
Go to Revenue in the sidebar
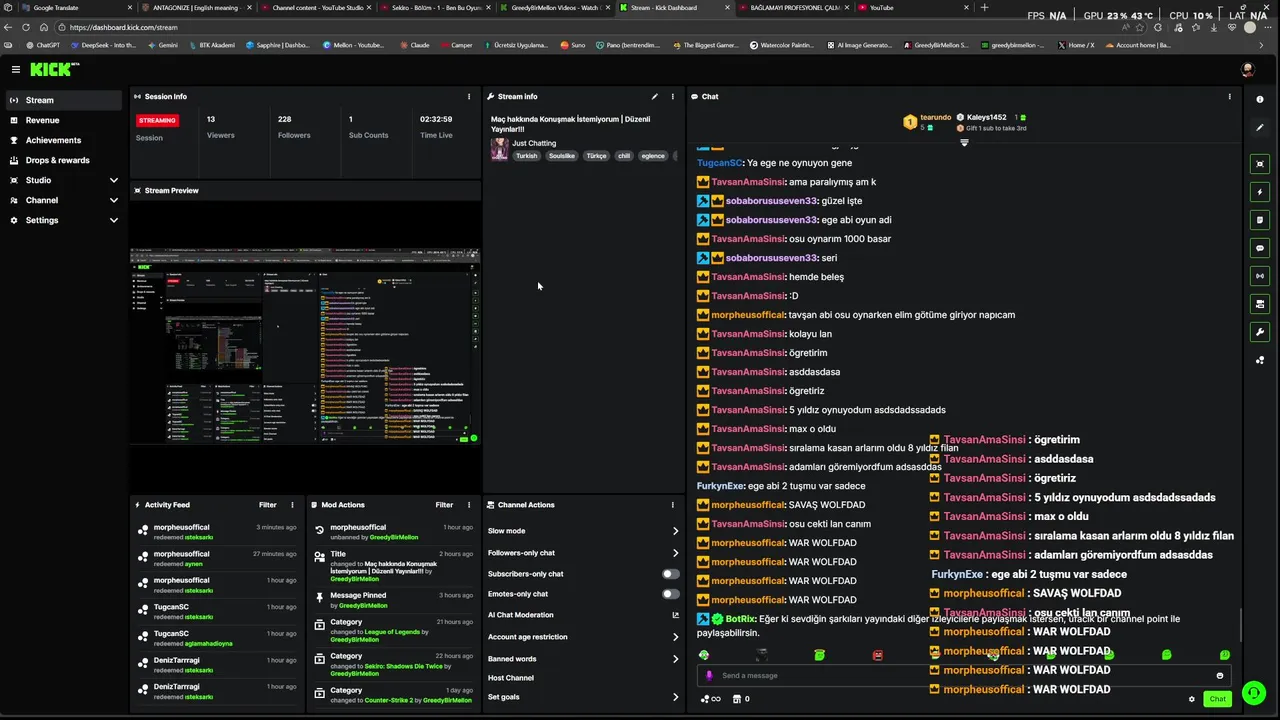point(65,120)
